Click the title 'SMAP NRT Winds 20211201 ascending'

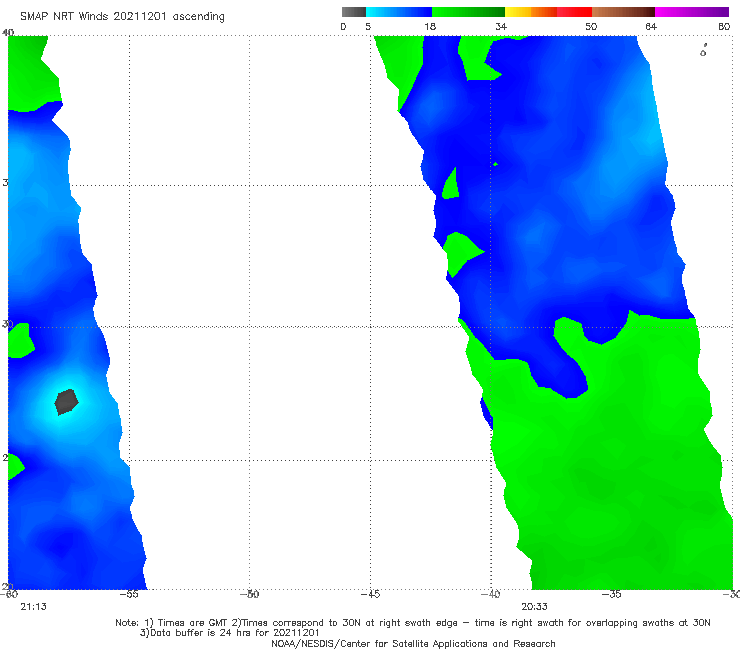coord(122,16)
